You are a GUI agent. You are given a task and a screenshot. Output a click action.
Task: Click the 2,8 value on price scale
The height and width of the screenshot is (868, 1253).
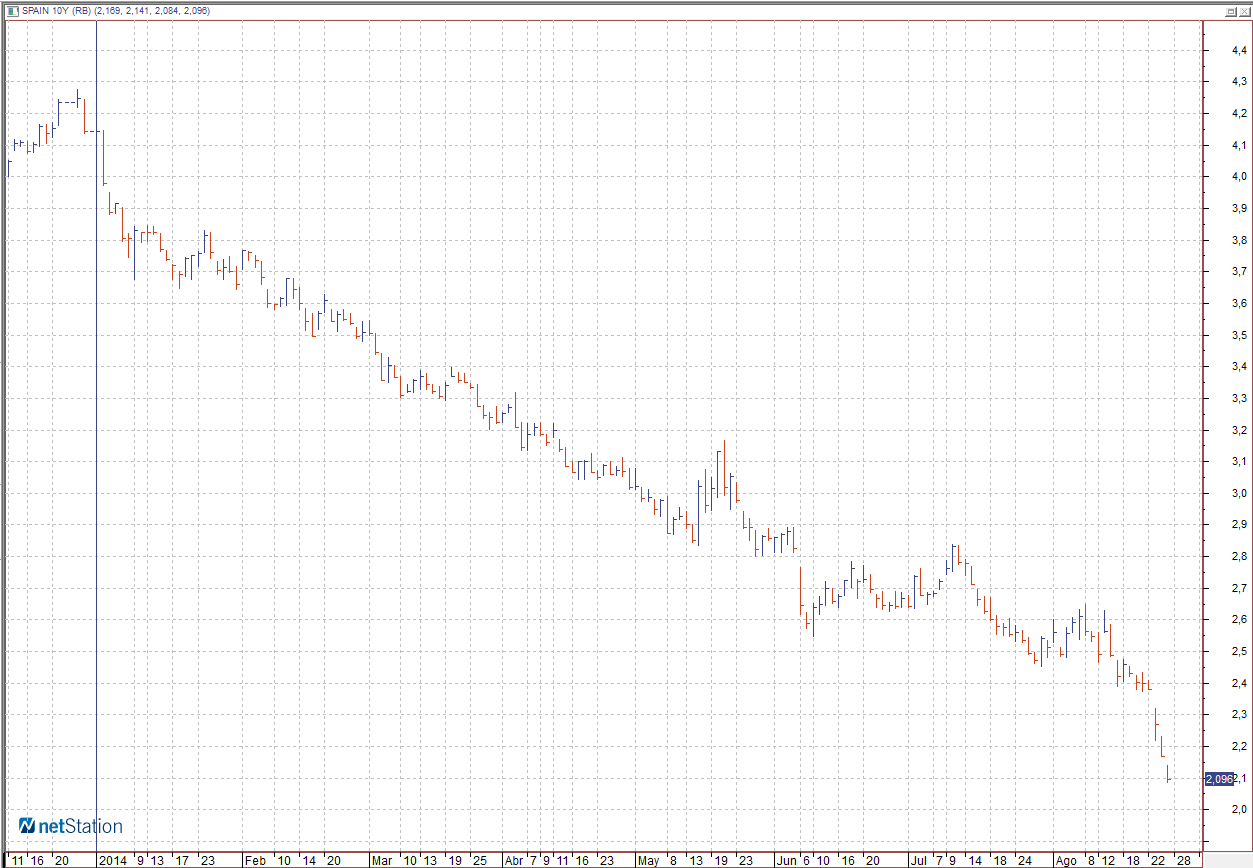coord(1239,556)
